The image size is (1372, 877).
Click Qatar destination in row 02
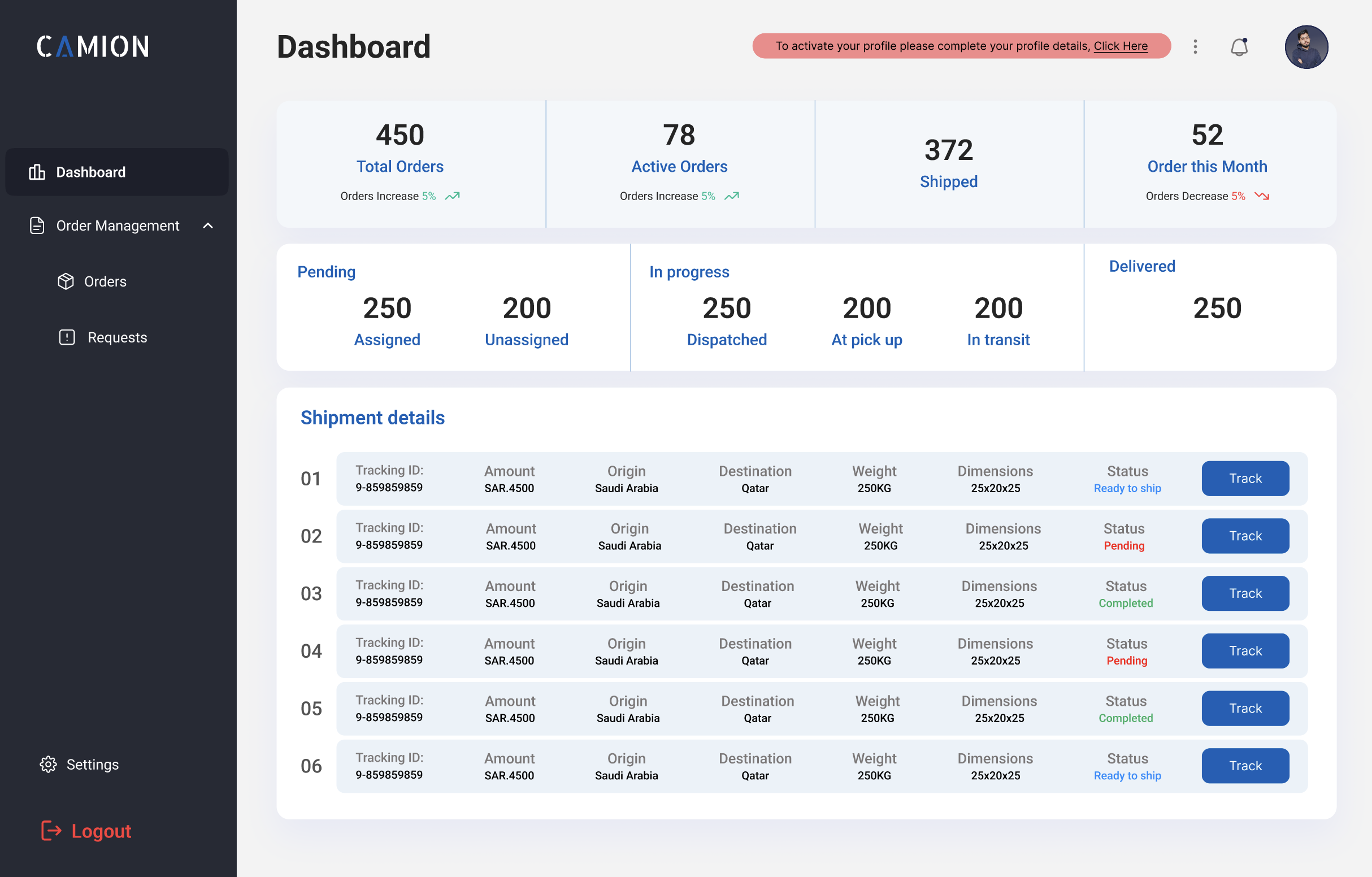coord(760,546)
